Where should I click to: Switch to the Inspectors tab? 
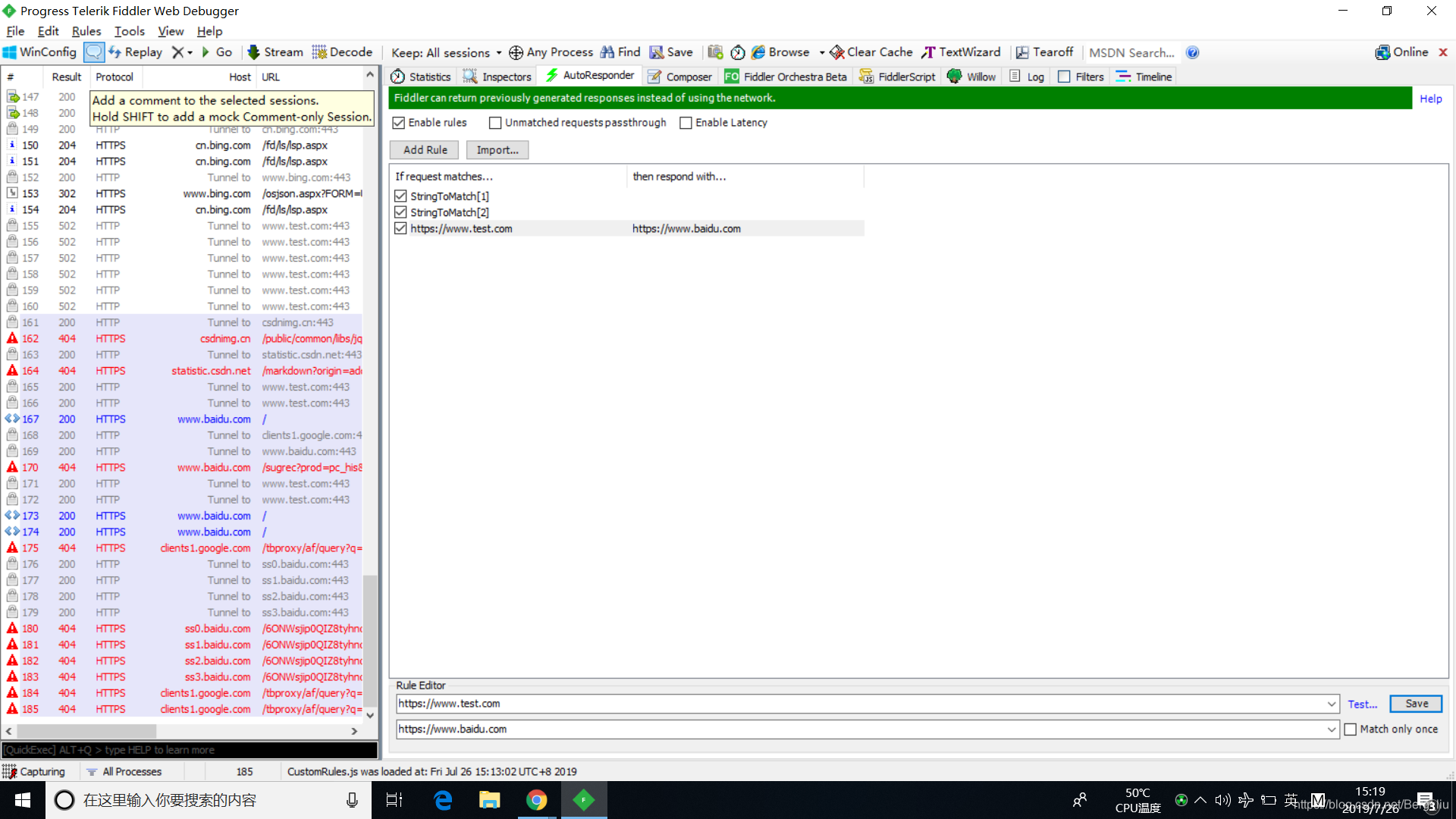(x=497, y=77)
